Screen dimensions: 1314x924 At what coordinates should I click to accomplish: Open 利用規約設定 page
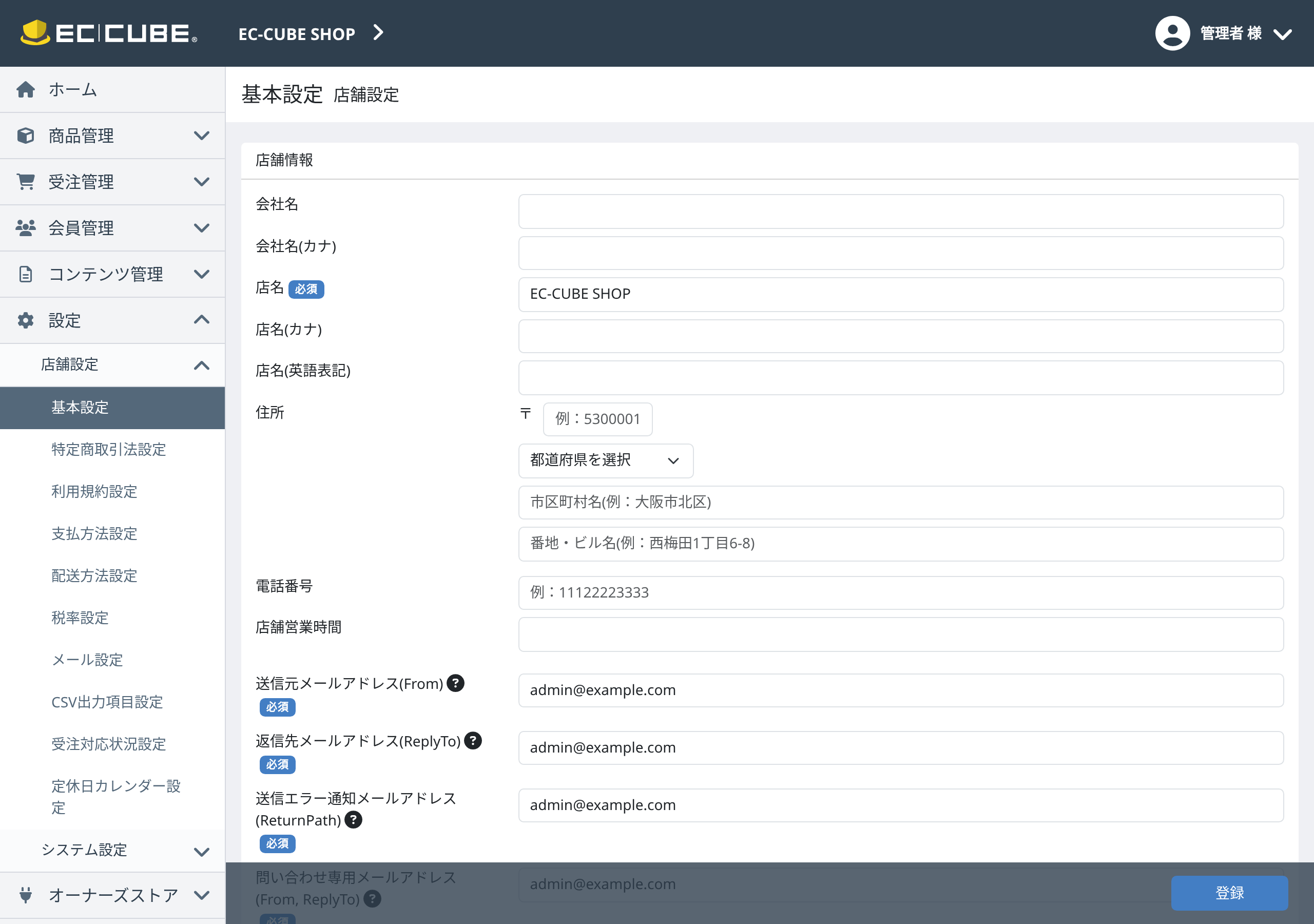(x=94, y=491)
